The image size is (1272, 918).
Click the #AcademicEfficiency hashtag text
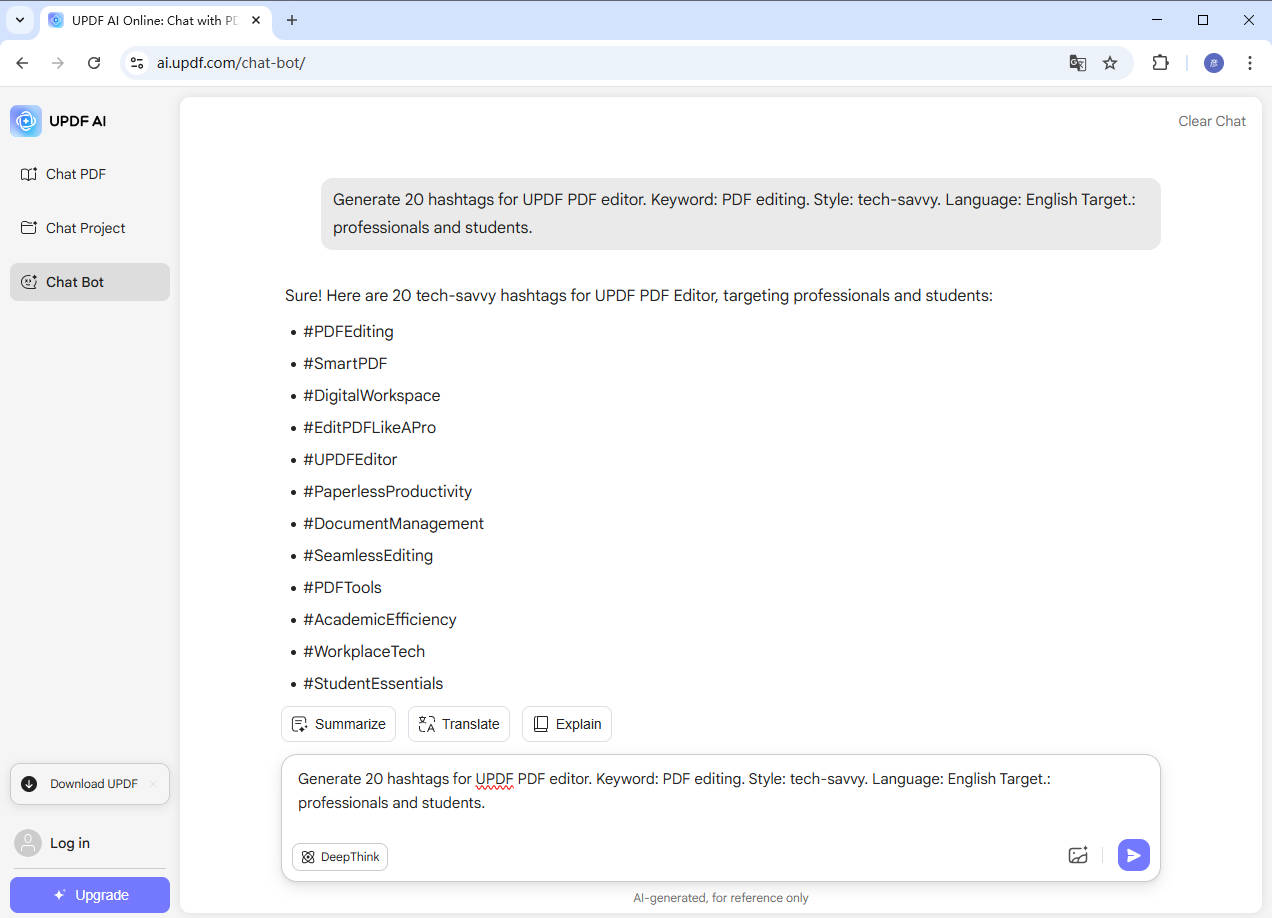coord(380,619)
